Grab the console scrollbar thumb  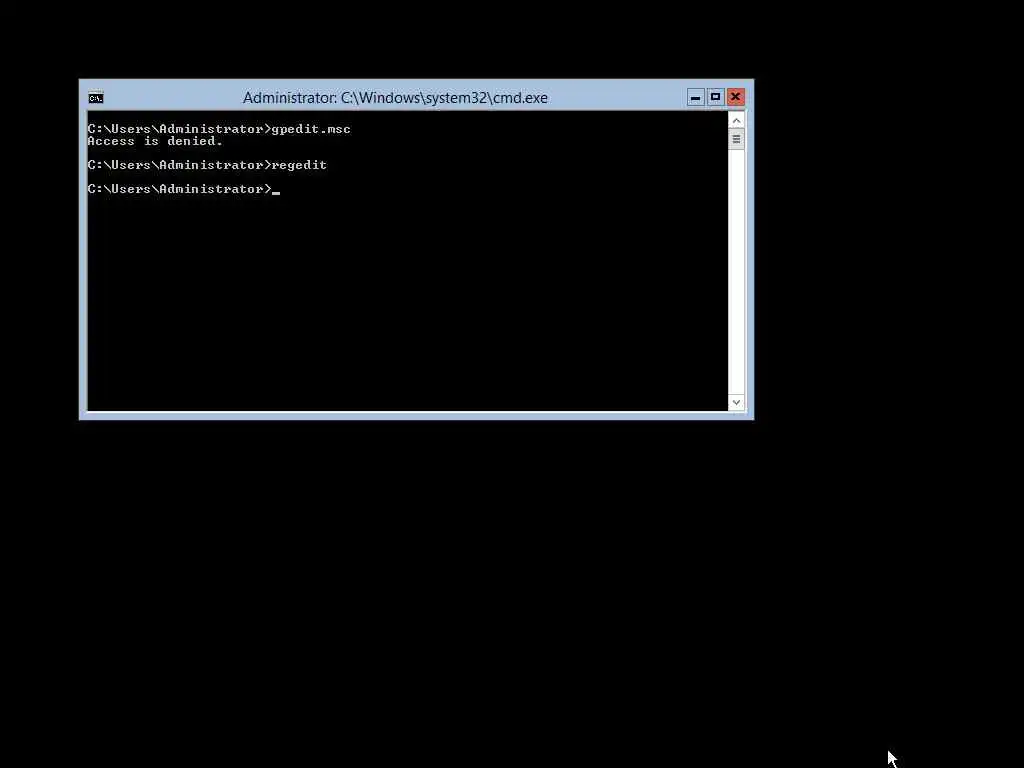coord(736,139)
